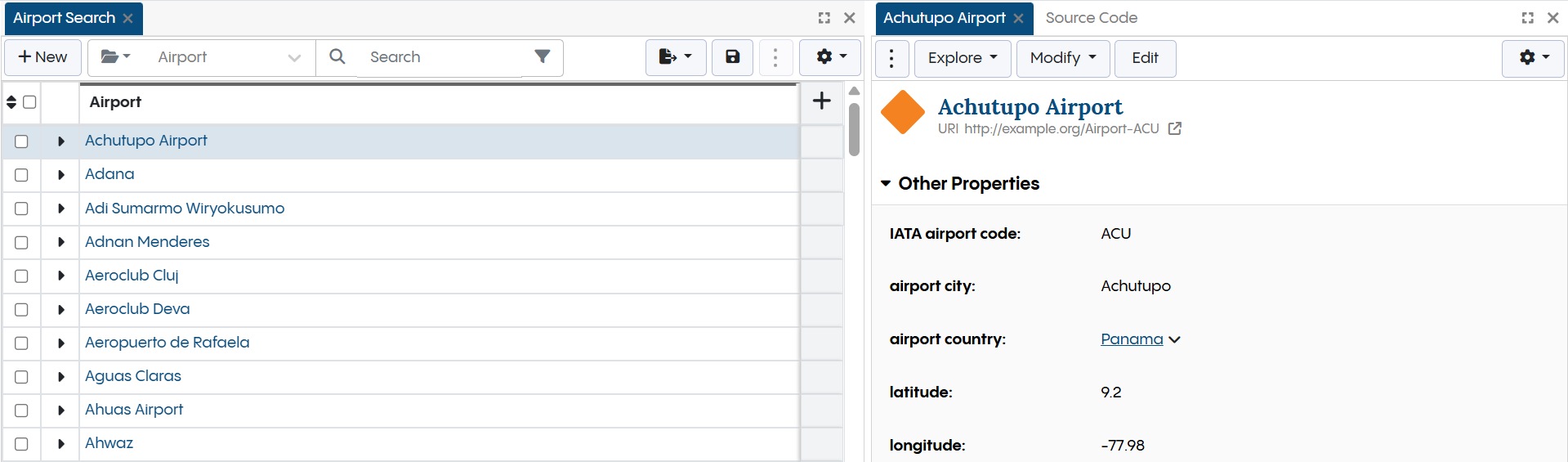
Task: Expand the Aeroclub Cluj row
Action: pos(60,276)
